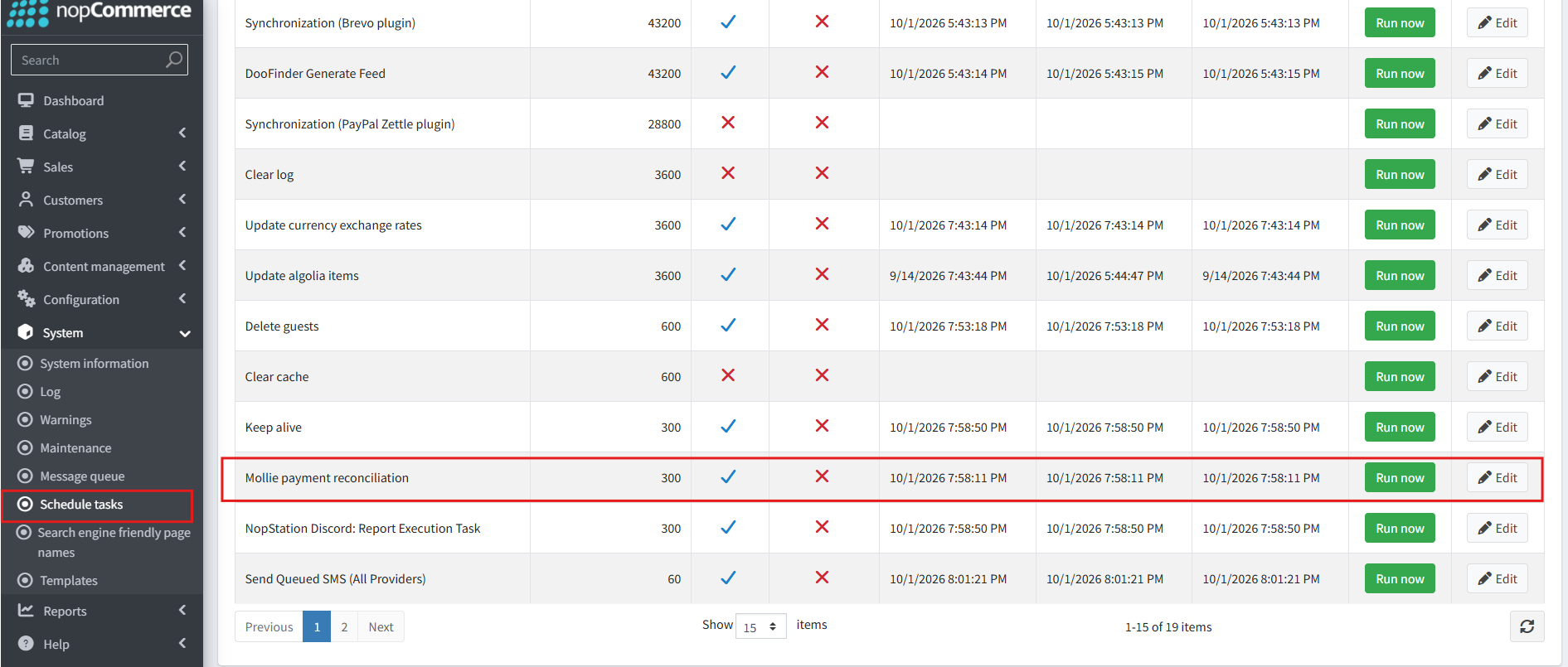Expand the Reports menu chevron
The height and width of the screenshot is (667, 1568).
point(182,610)
